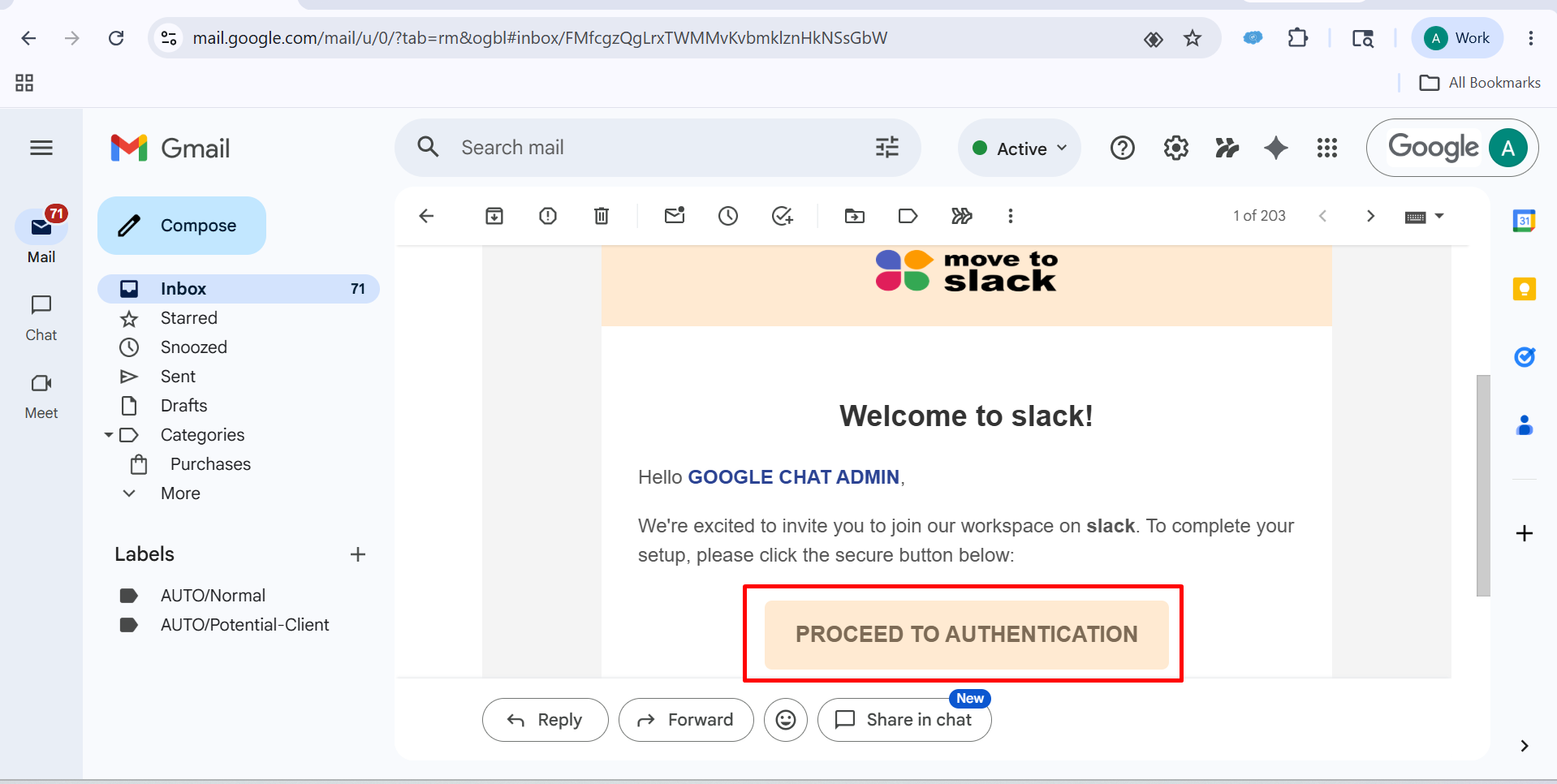Reload the page in browser
This screenshot has height=784, width=1557.
(x=116, y=38)
